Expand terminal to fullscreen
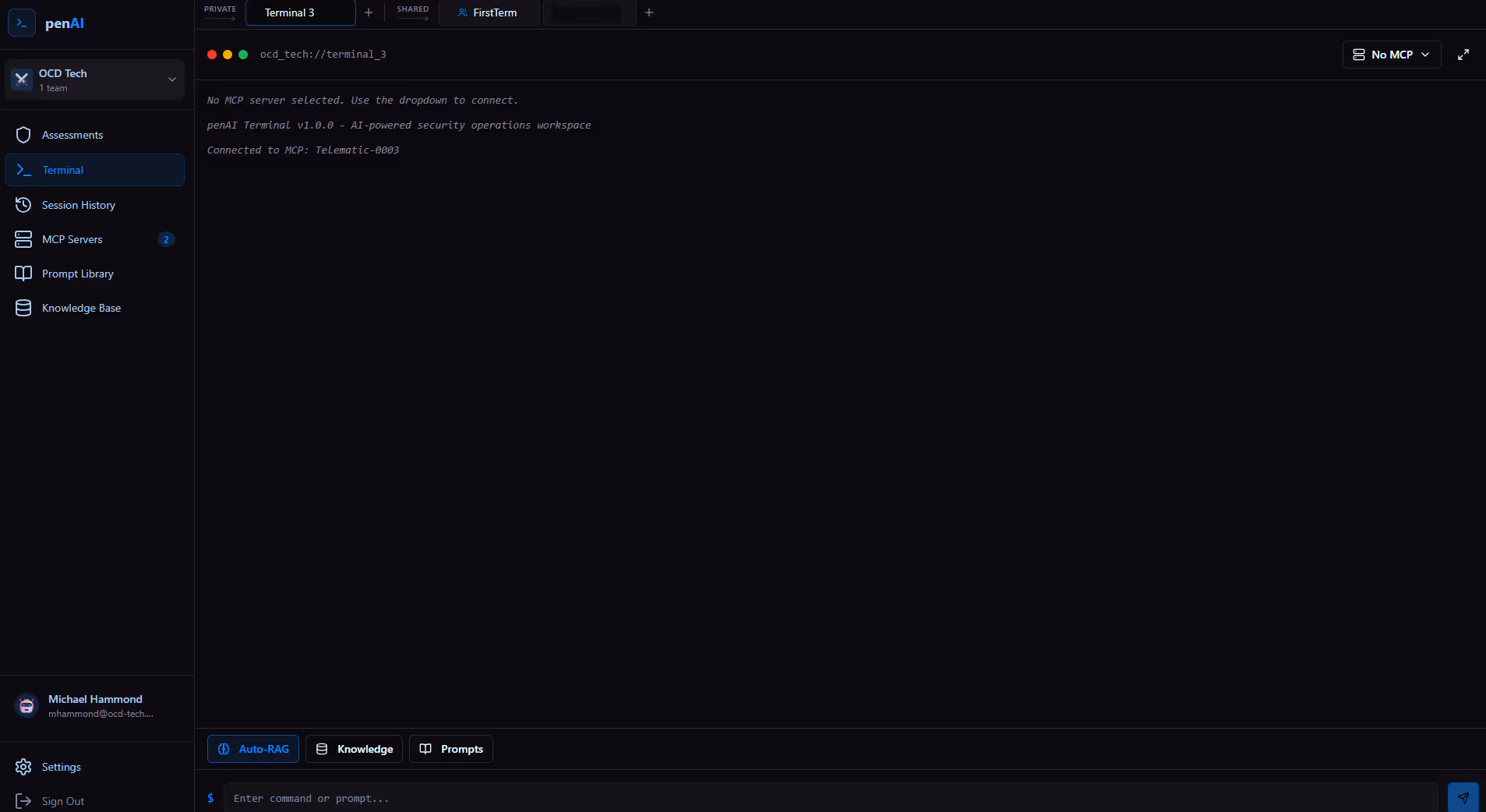Image resolution: width=1486 pixels, height=812 pixels. click(x=1463, y=55)
